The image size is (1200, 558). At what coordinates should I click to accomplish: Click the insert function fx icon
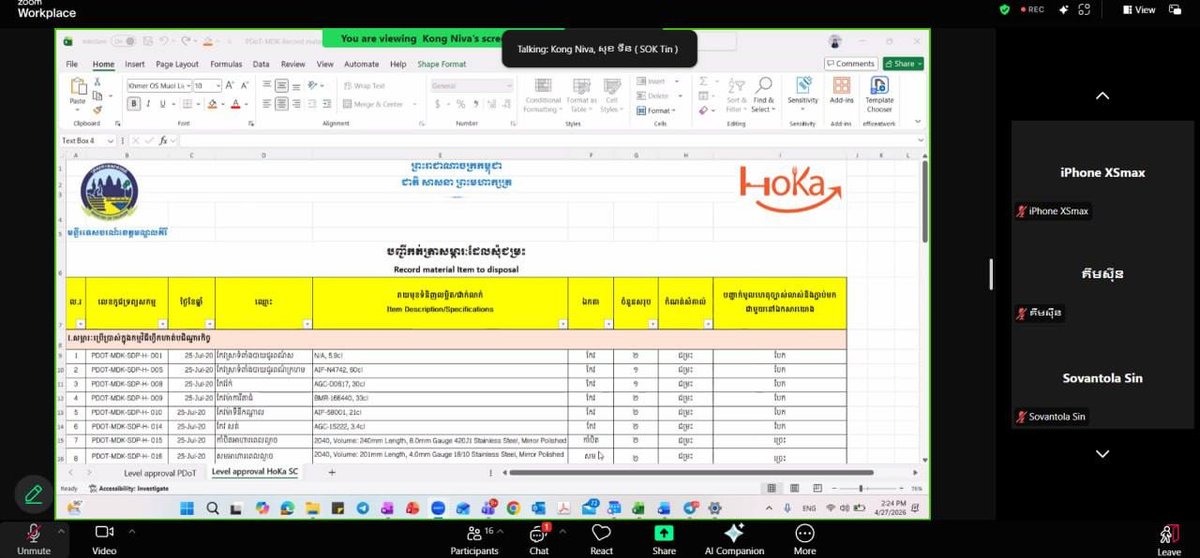pyautogui.click(x=162, y=141)
